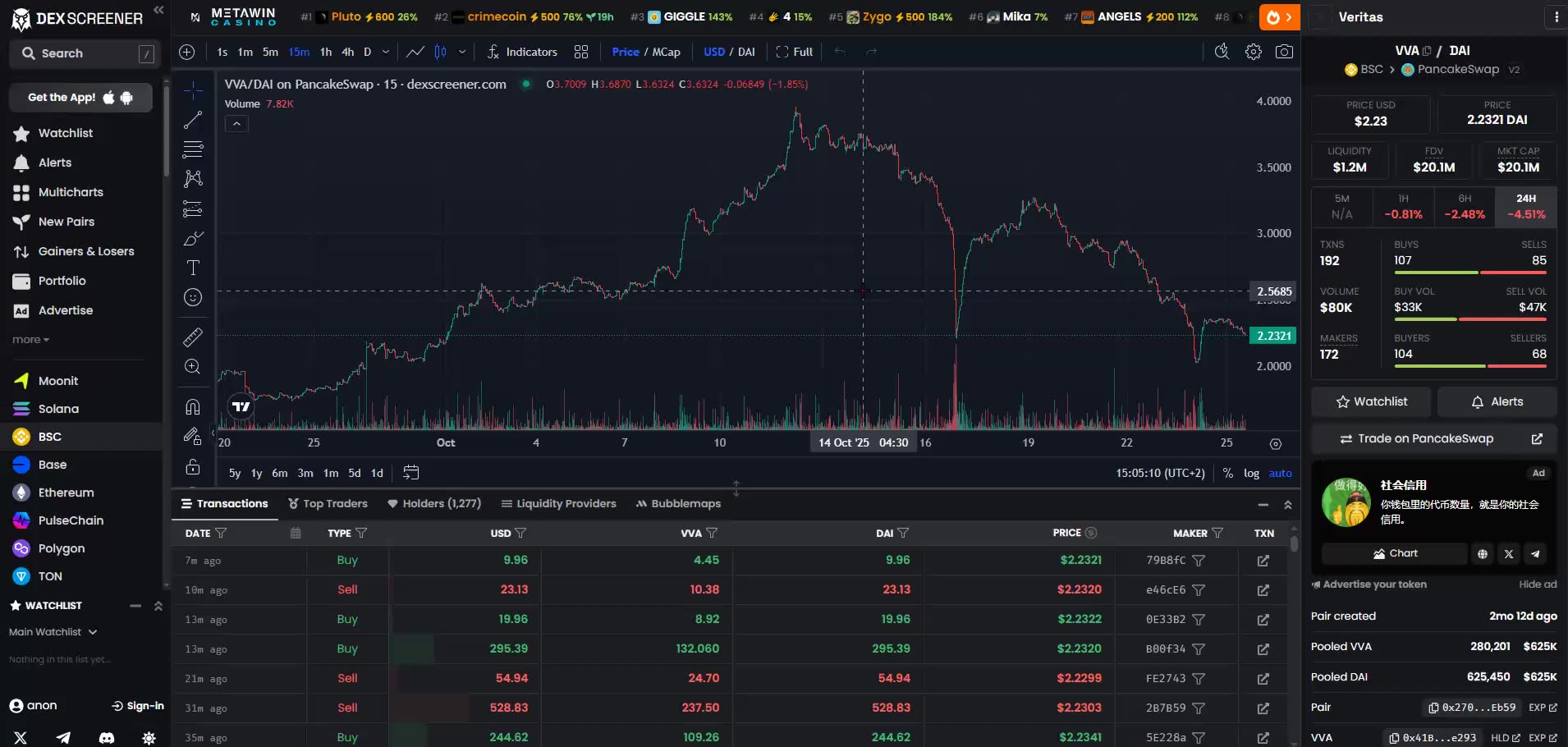
Task: Switch chart to 1h timeframe
Action: tap(326, 52)
